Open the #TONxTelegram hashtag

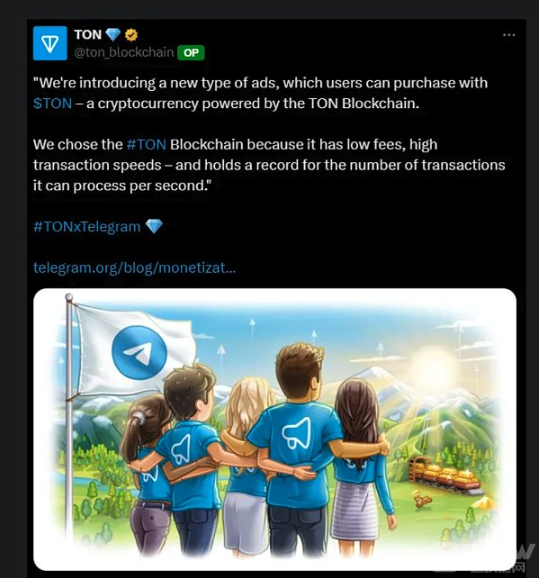(87, 226)
